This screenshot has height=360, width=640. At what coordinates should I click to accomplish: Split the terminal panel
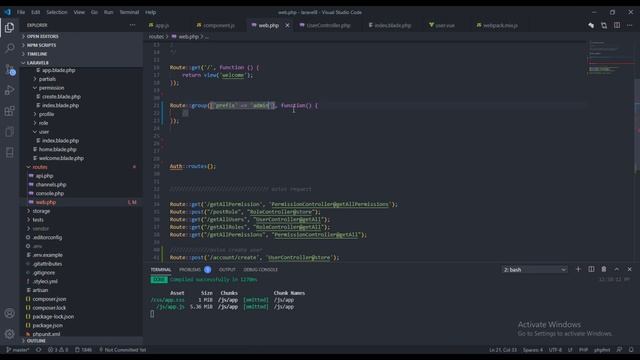point(591,269)
